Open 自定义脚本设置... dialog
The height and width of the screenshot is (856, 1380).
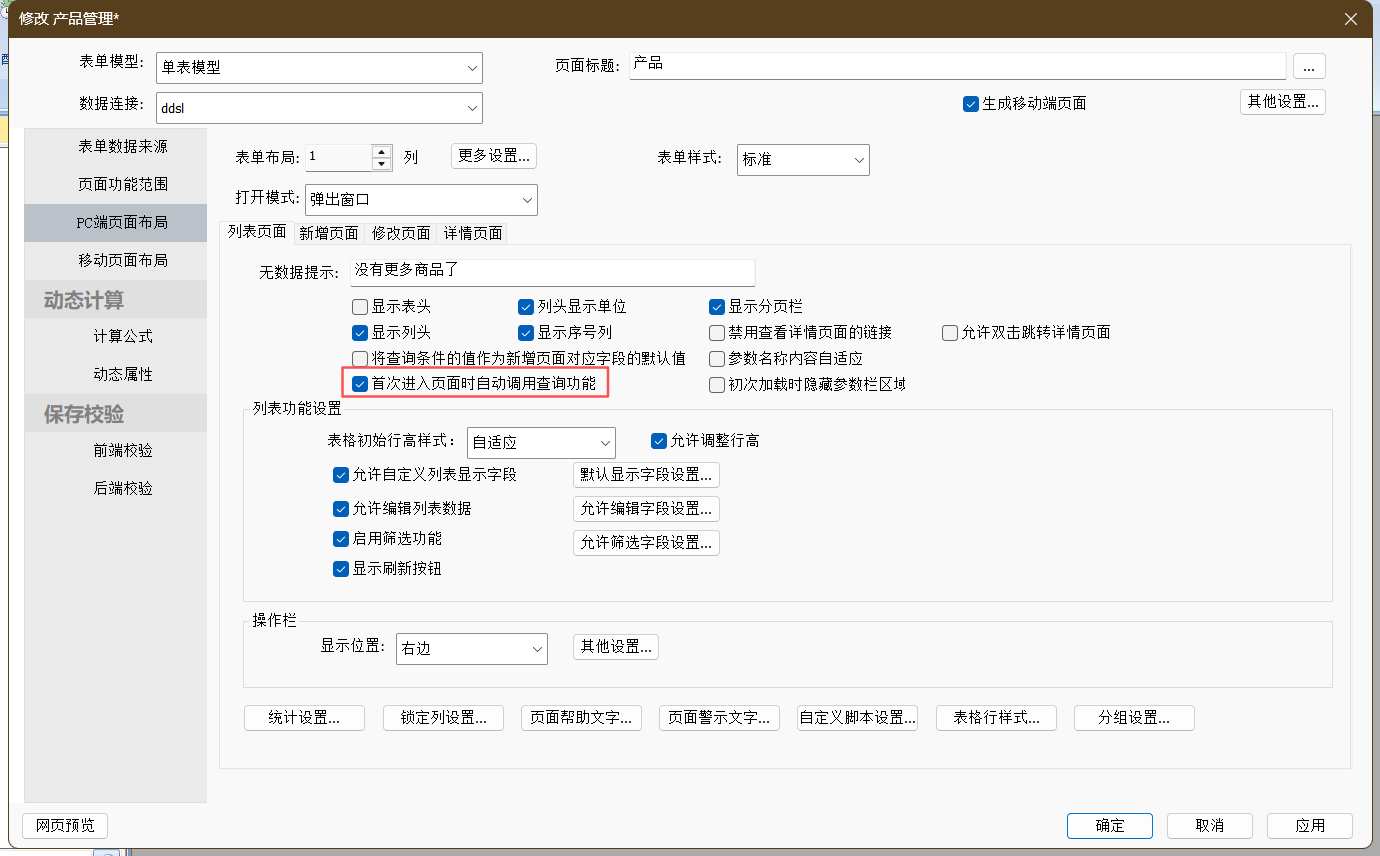857,718
